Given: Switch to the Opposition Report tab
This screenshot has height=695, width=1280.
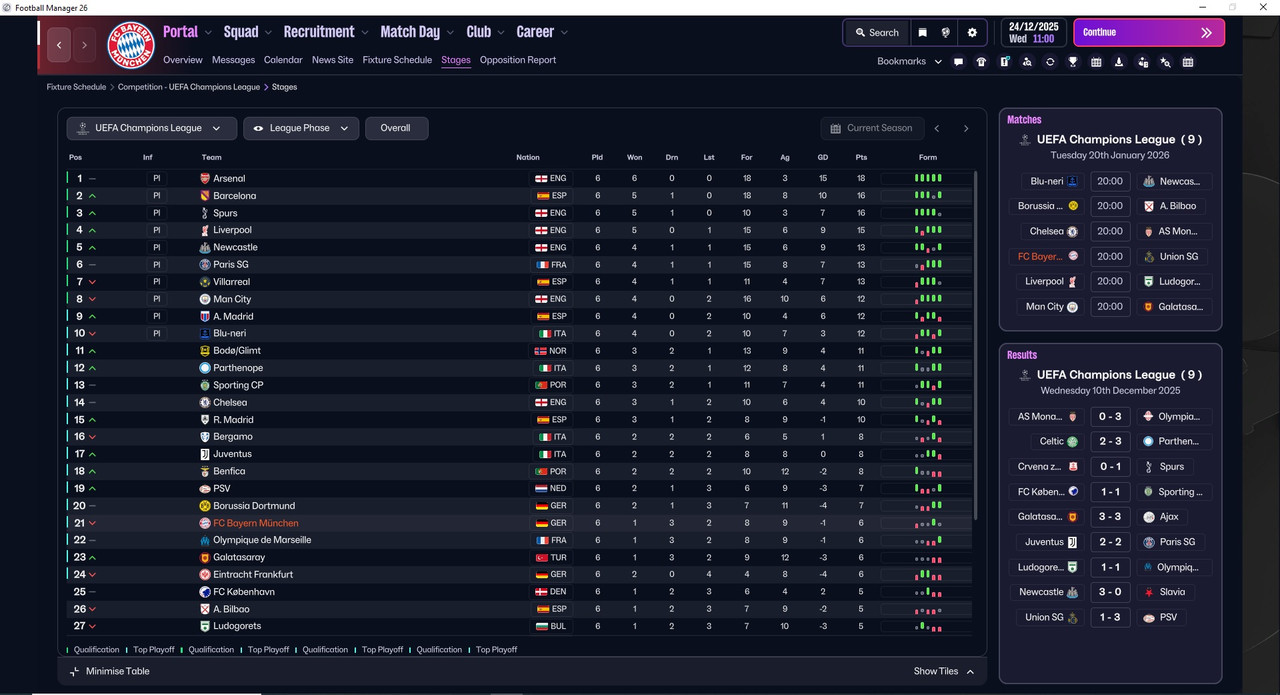Looking at the screenshot, I should 518,60.
